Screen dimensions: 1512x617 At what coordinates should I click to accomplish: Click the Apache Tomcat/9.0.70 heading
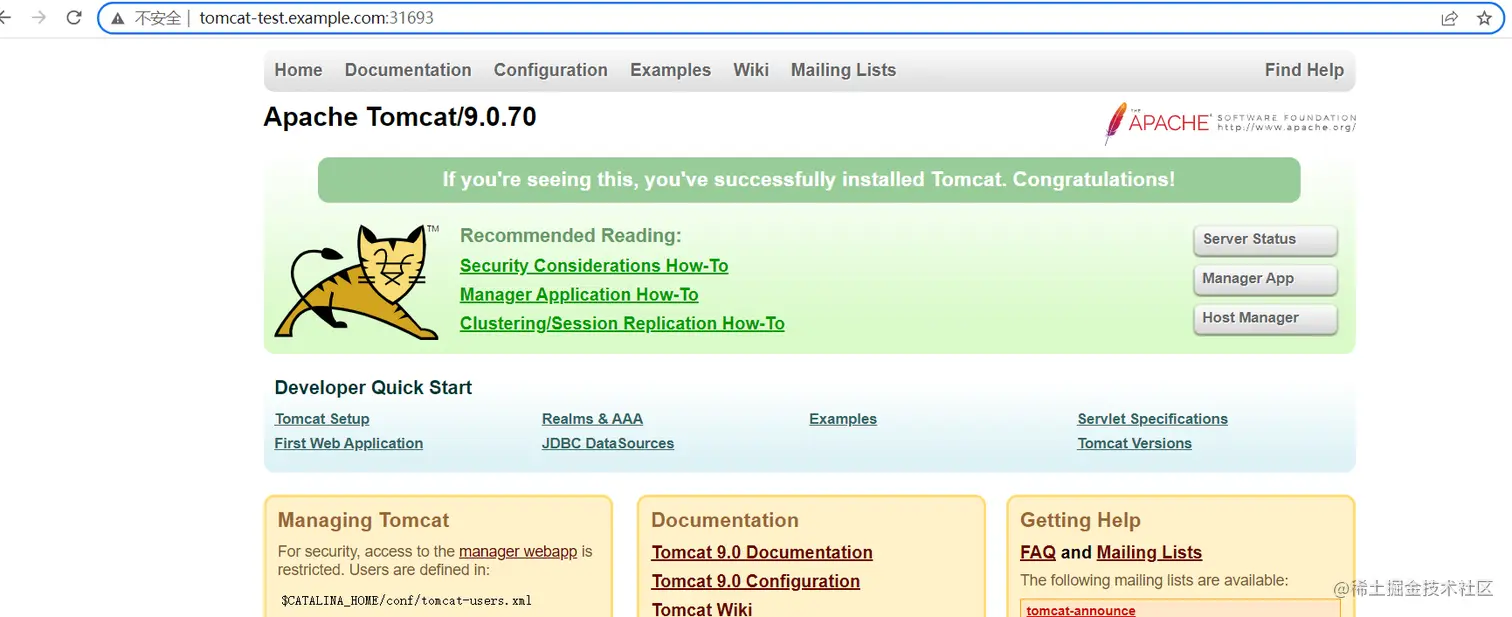pos(400,117)
